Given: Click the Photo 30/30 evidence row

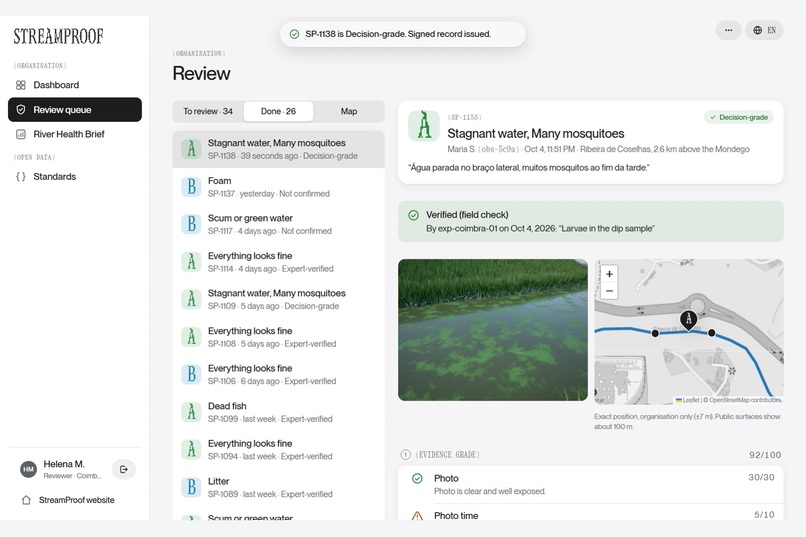Looking at the screenshot, I should (x=591, y=485).
